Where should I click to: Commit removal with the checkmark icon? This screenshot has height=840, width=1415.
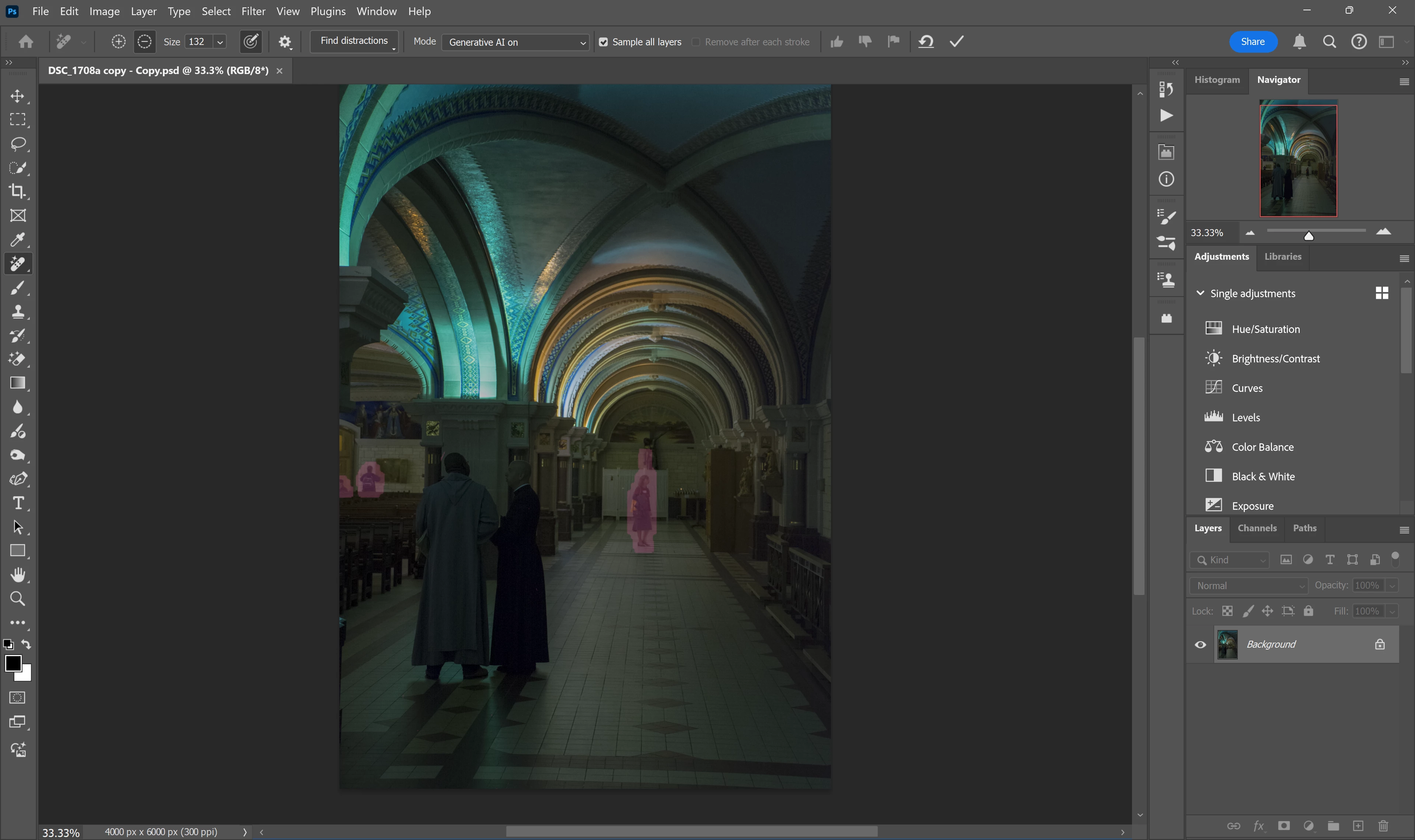(x=957, y=42)
